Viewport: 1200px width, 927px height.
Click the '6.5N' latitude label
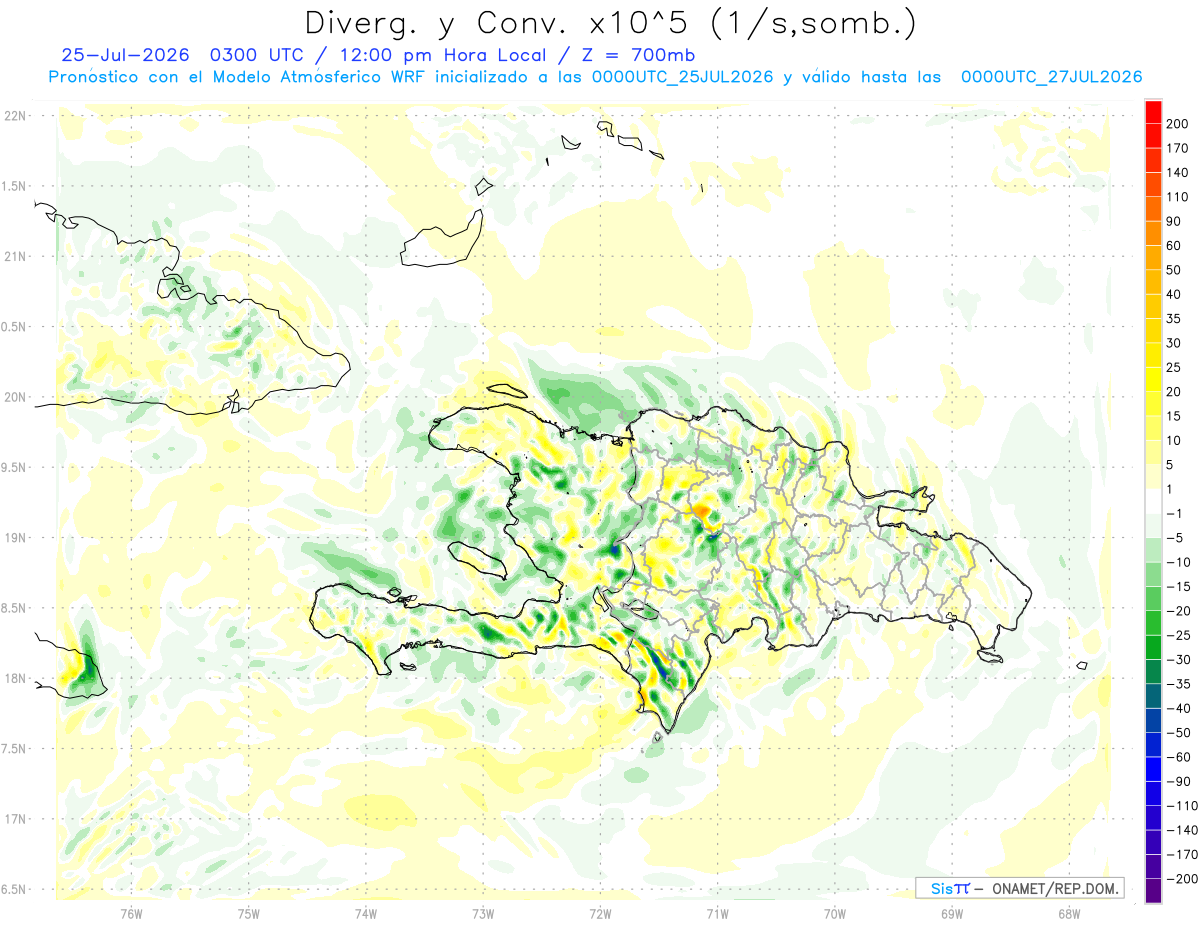15,889
